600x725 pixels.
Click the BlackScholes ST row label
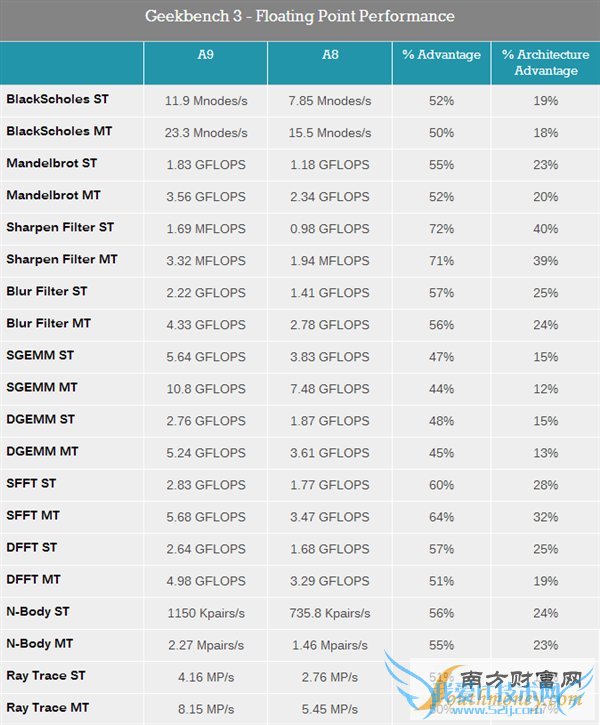(58, 99)
